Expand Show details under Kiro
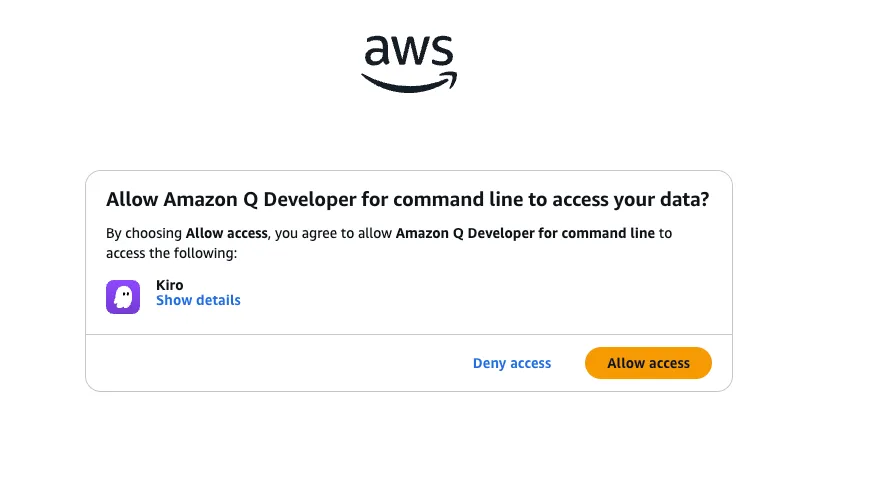871x494 pixels. point(198,300)
